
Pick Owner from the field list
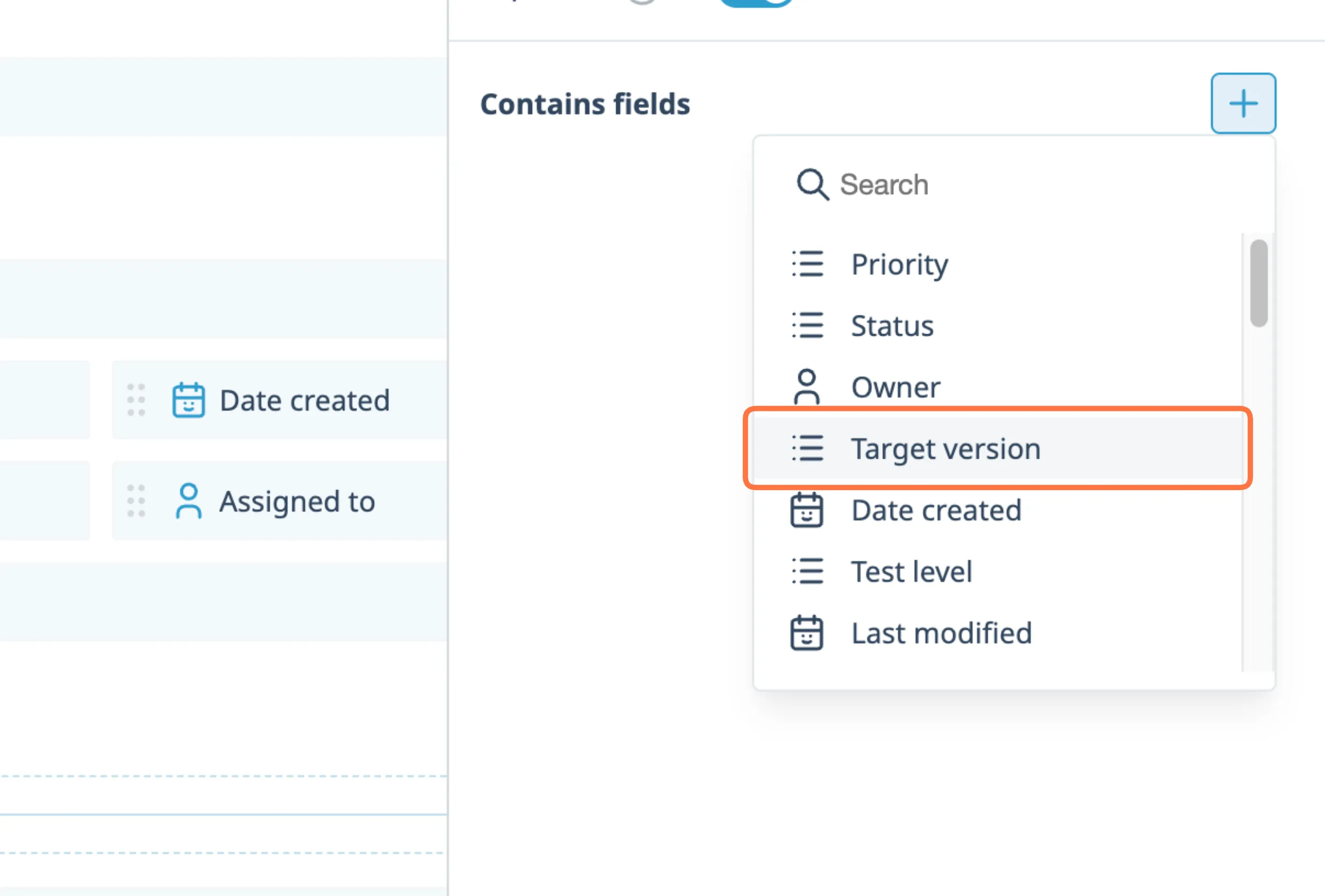coord(895,387)
